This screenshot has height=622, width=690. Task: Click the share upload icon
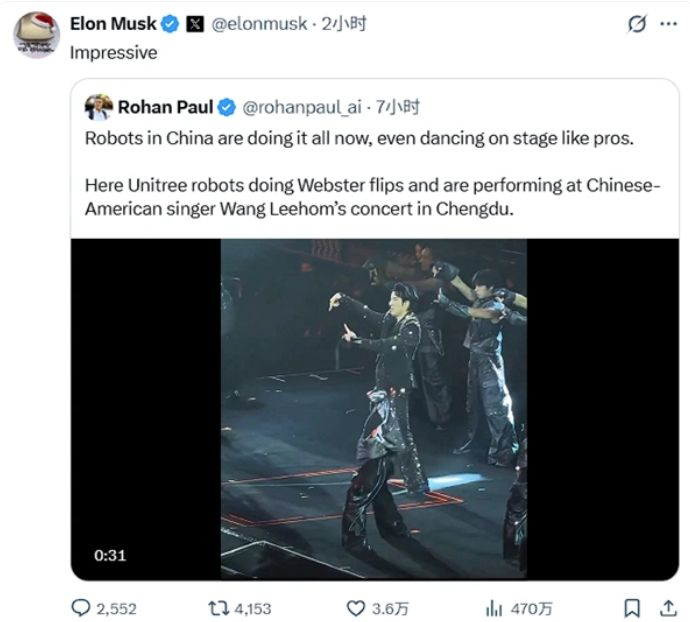pyautogui.click(x=667, y=607)
